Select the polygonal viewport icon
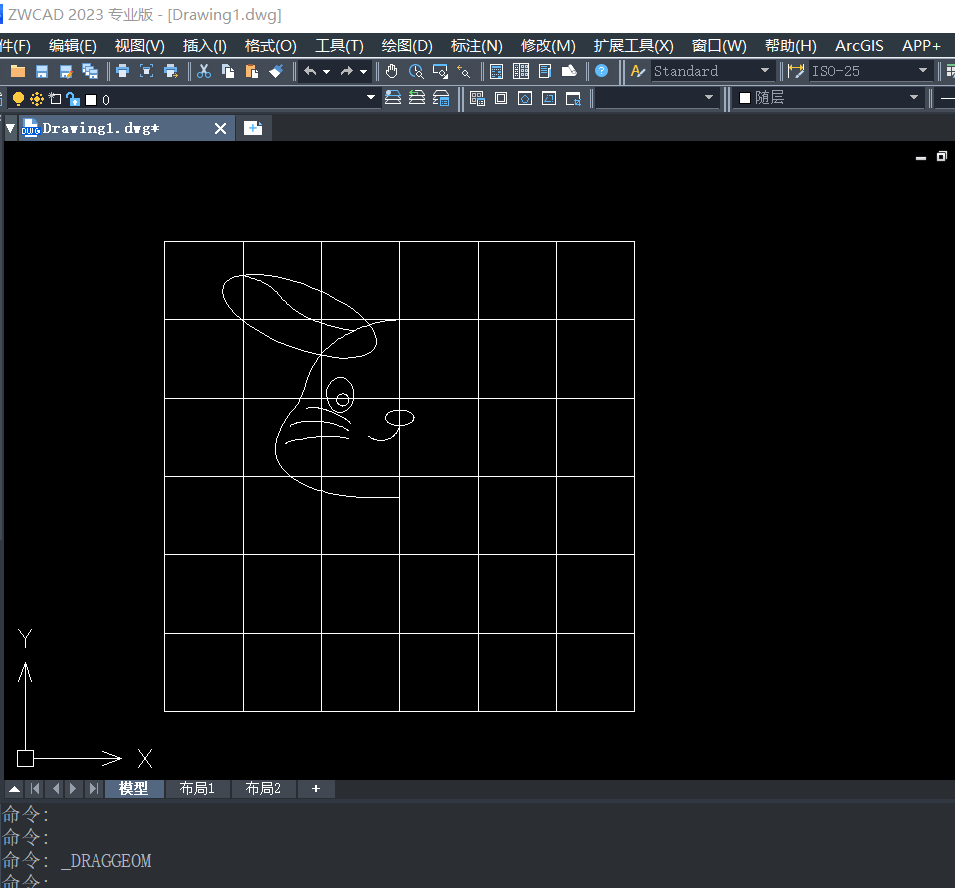The image size is (955, 888). point(525,99)
